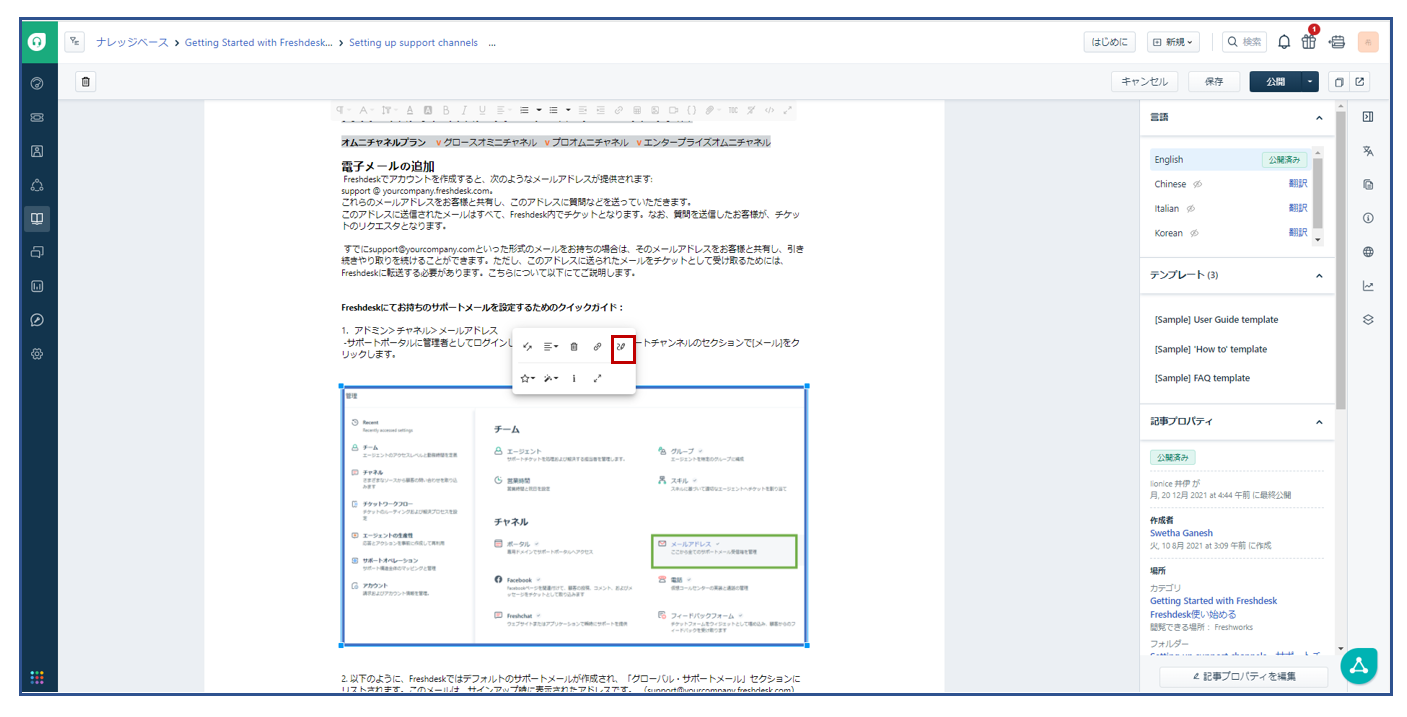
Task: Collapse the 言語 section
Action: tap(1319, 118)
